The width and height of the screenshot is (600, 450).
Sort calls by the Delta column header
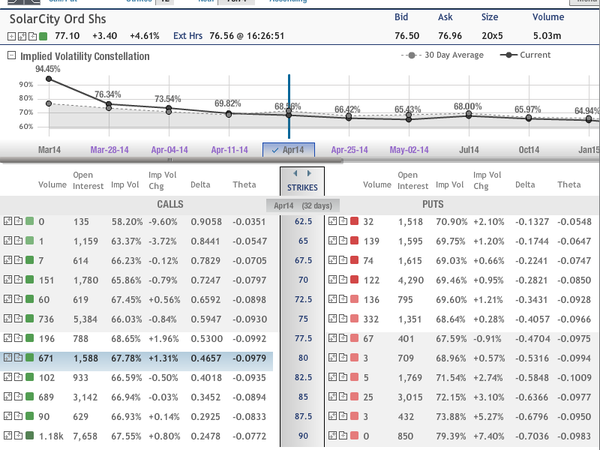[201, 184]
